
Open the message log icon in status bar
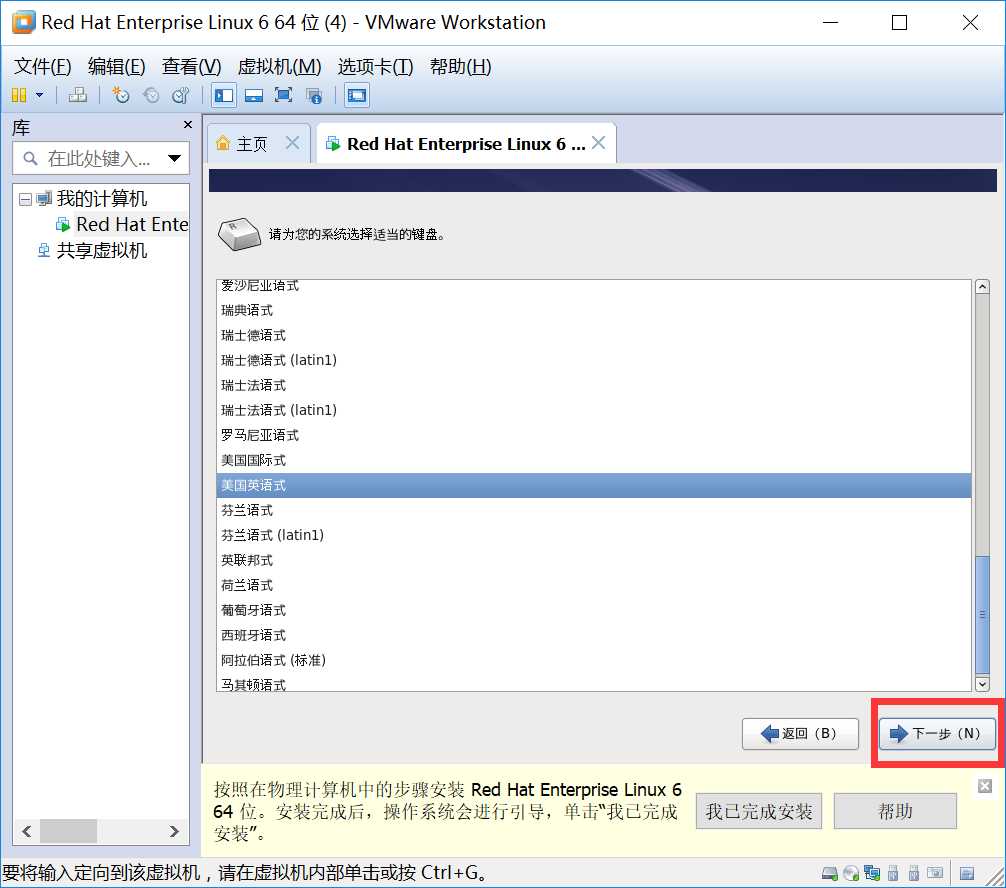[967, 873]
